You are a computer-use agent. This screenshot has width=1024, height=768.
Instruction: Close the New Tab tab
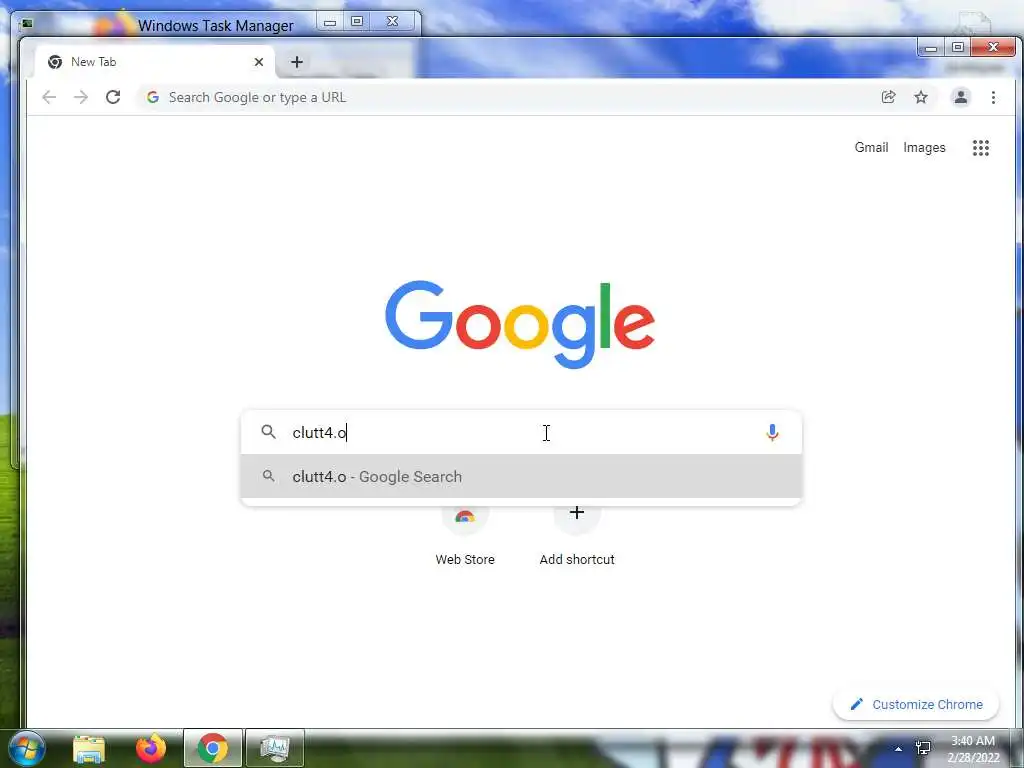pos(259,62)
